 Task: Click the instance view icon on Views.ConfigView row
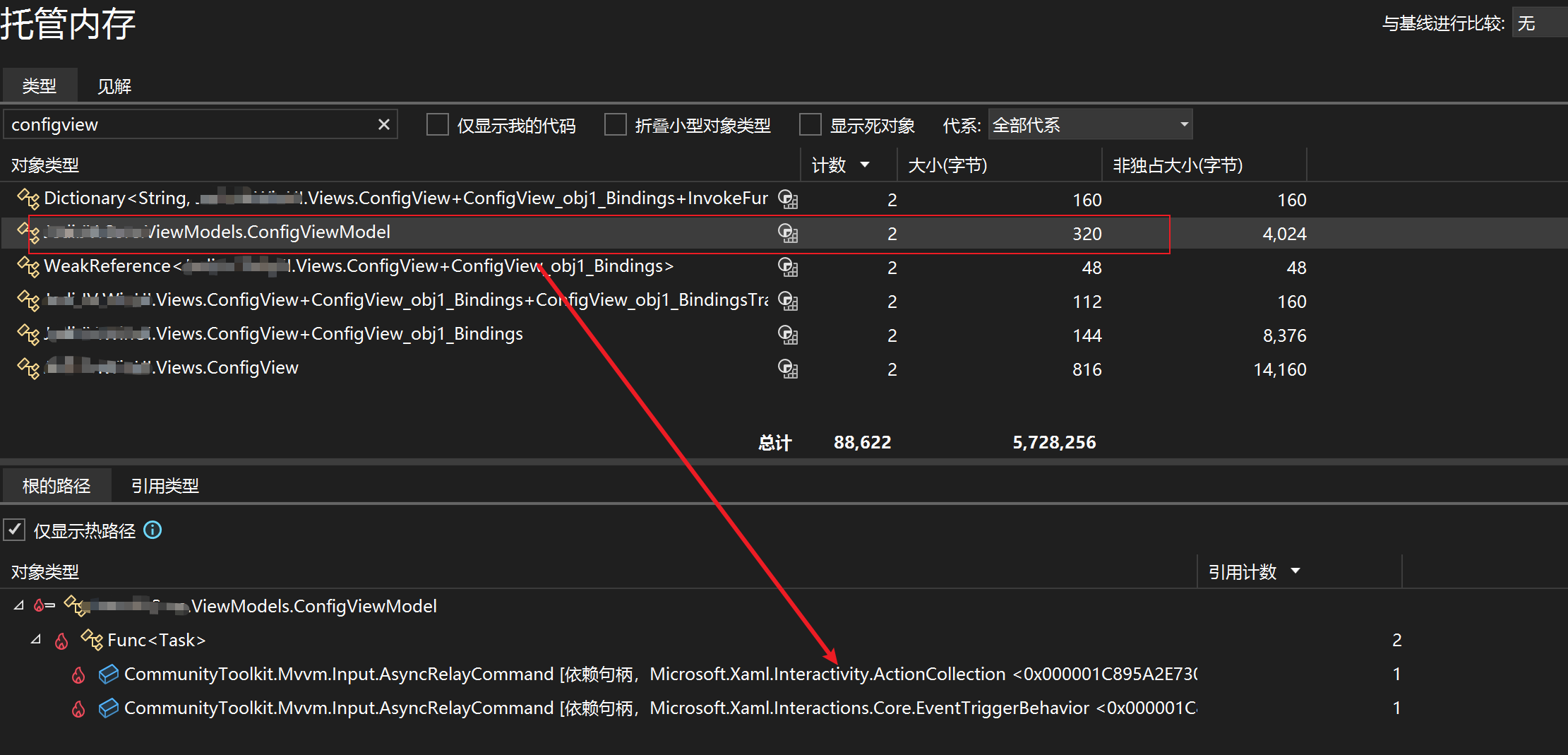(x=788, y=369)
